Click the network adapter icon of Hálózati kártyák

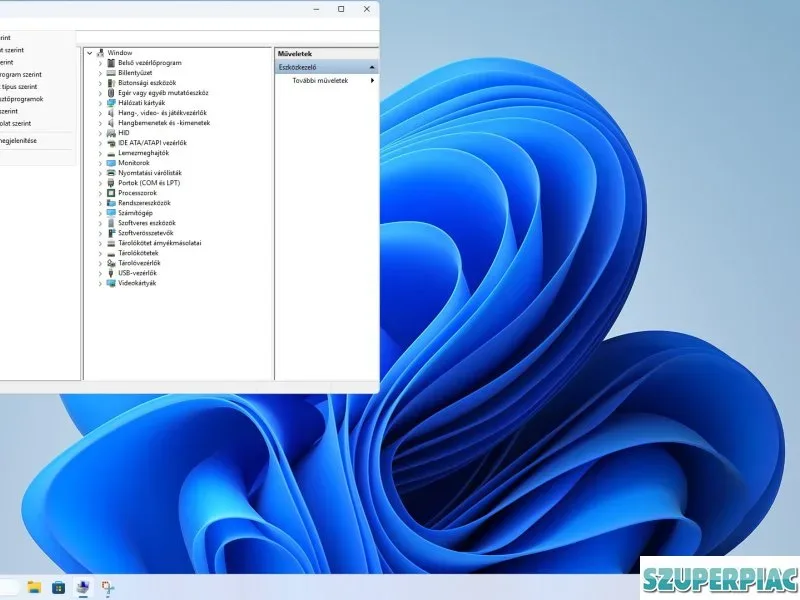pos(111,103)
